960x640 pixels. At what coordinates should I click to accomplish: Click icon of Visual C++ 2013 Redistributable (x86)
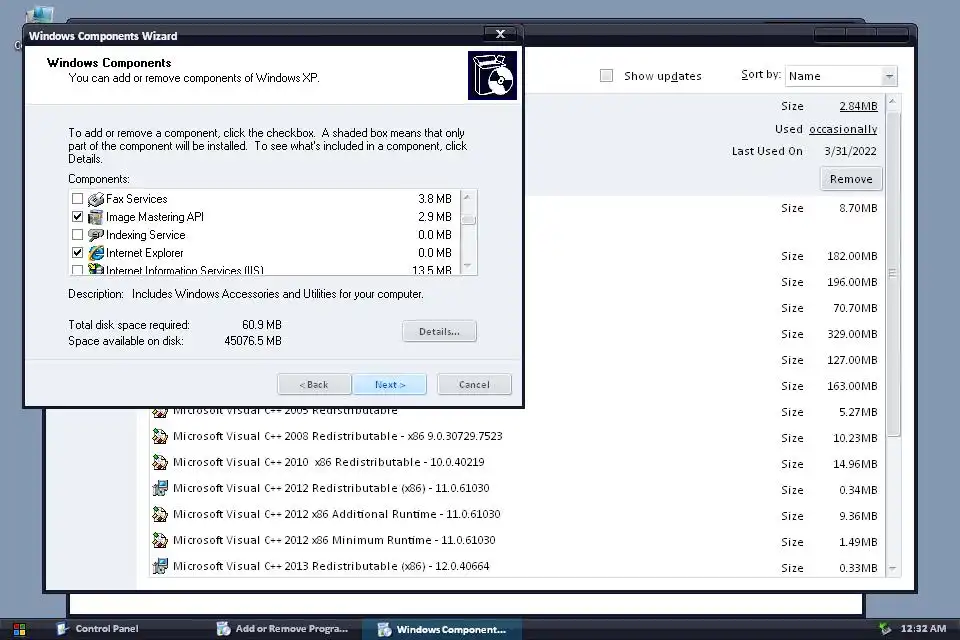160,567
